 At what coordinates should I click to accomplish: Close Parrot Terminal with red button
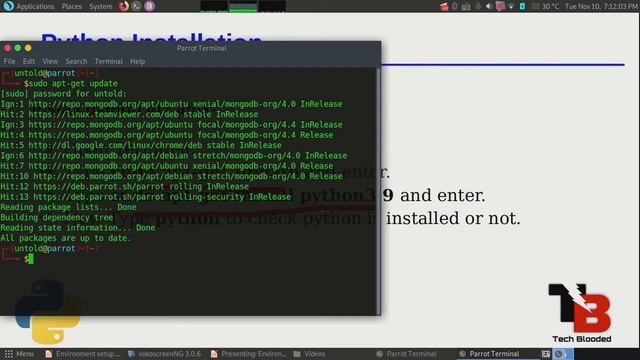[7, 48]
